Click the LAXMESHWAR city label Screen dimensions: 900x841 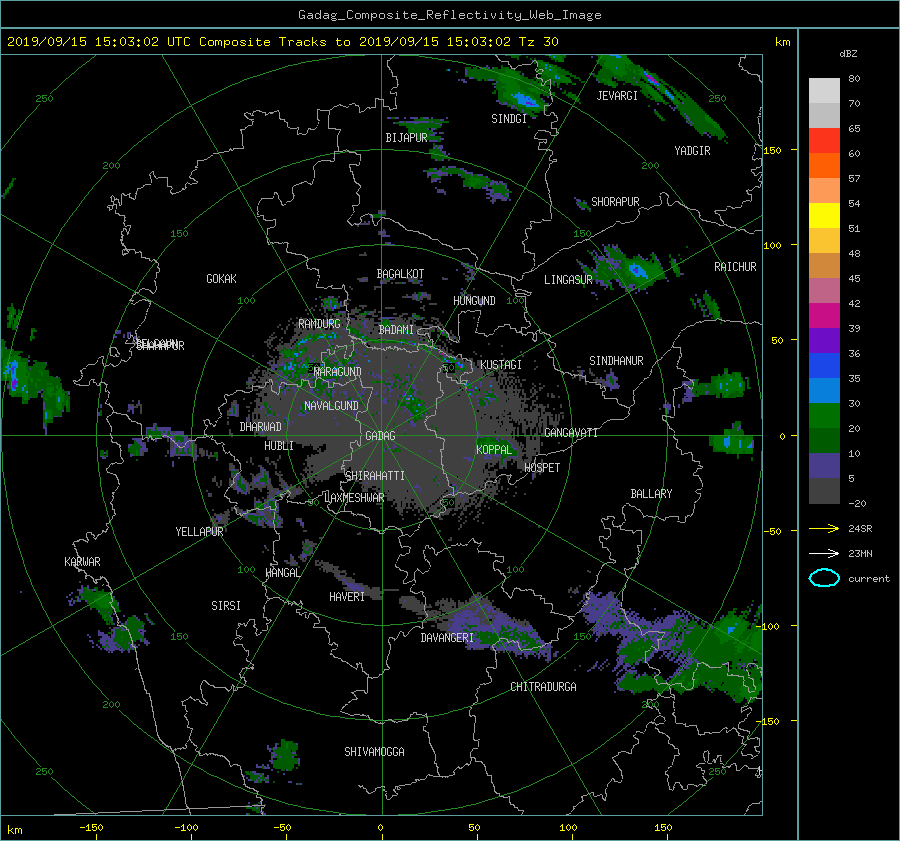click(x=354, y=498)
